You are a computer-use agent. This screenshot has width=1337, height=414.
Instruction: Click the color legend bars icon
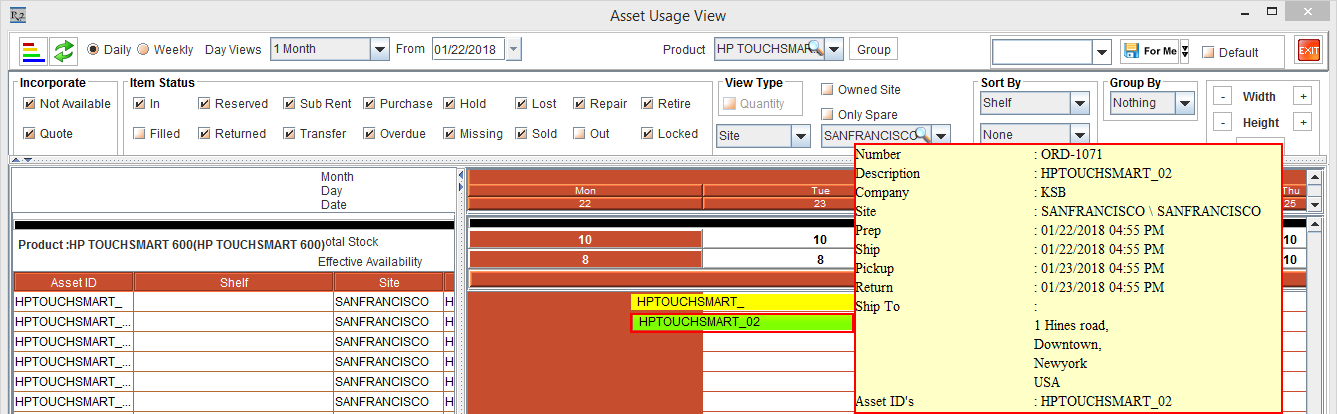(x=34, y=50)
